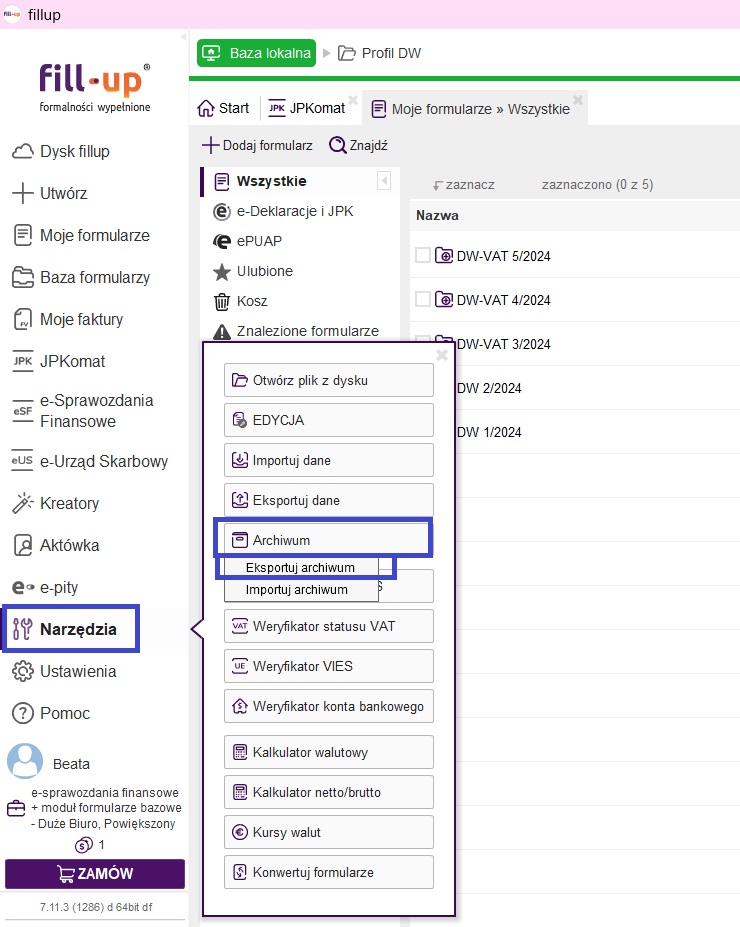Open the Kosz trash folder
The height and width of the screenshot is (927, 740).
pyautogui.click(x=251, y=301)
